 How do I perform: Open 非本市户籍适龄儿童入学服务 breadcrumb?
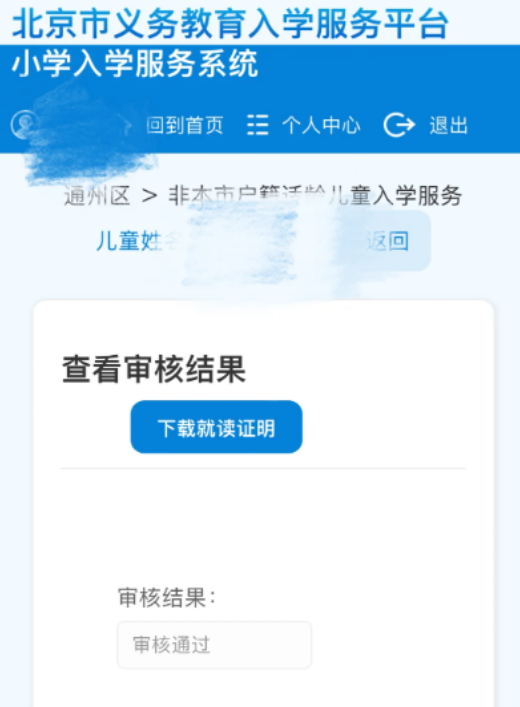coord(315,196)
